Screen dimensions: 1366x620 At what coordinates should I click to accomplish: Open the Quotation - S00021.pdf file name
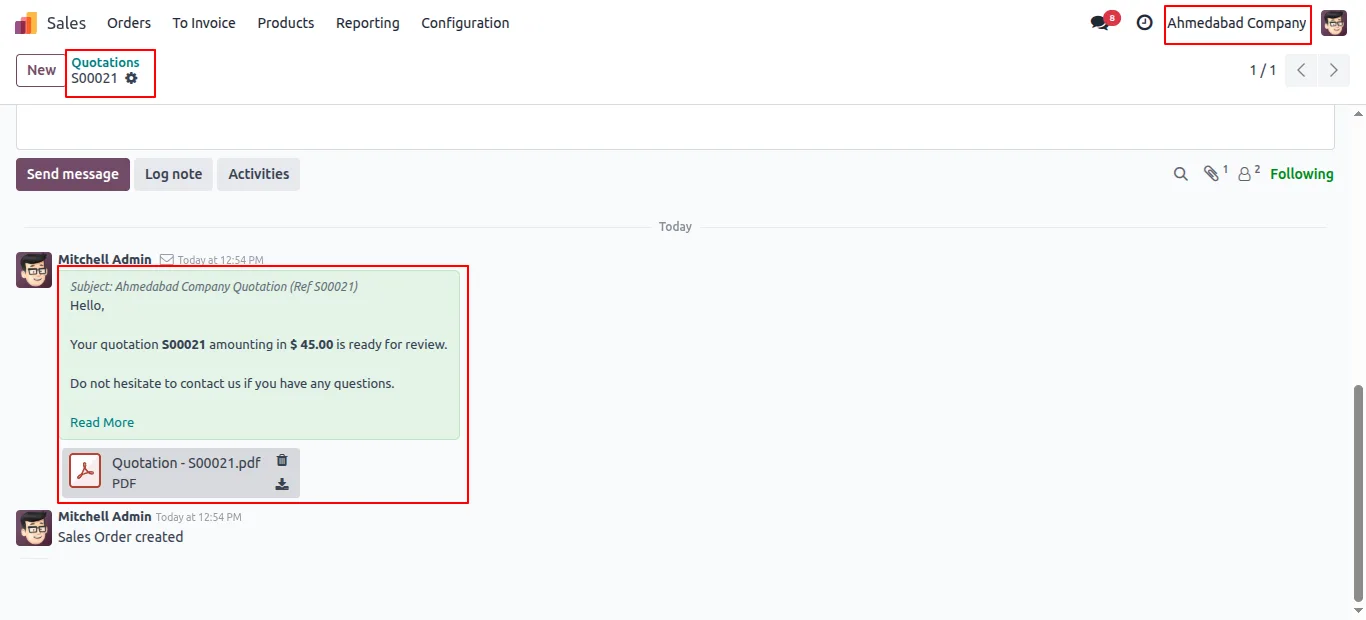(186, 463)
